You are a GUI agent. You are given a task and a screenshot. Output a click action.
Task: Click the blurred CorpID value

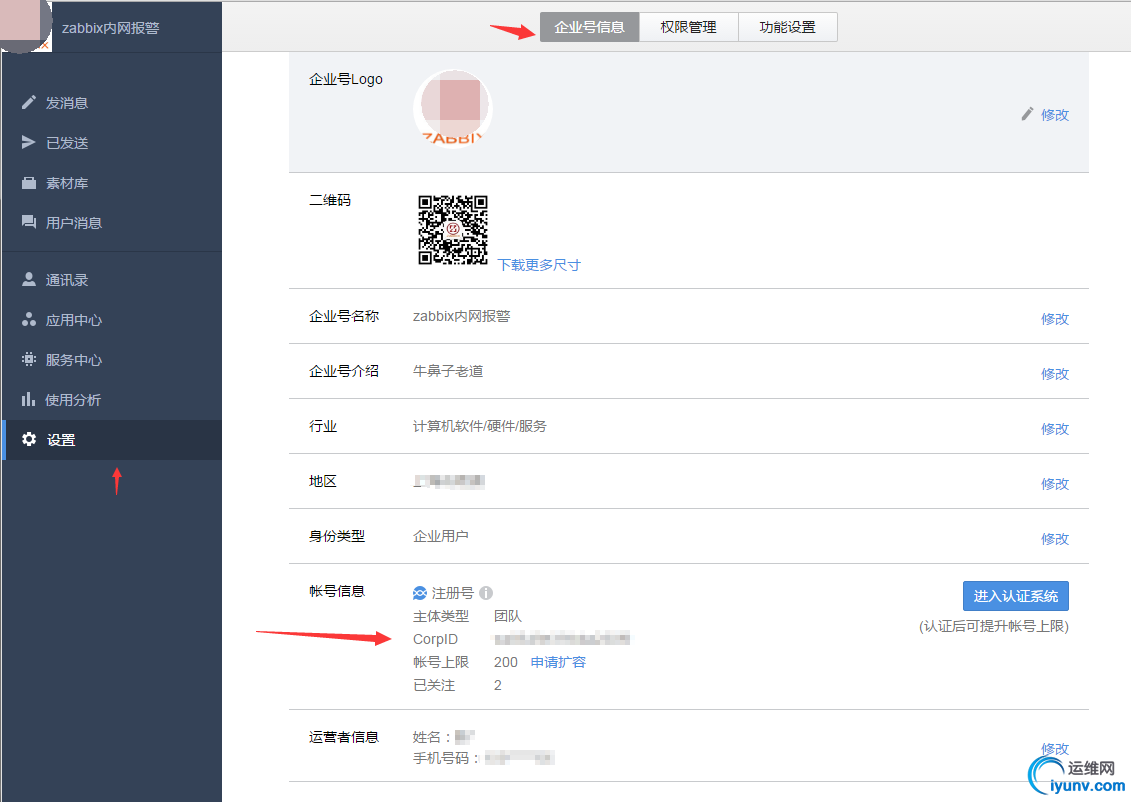[x=561, y=638]
